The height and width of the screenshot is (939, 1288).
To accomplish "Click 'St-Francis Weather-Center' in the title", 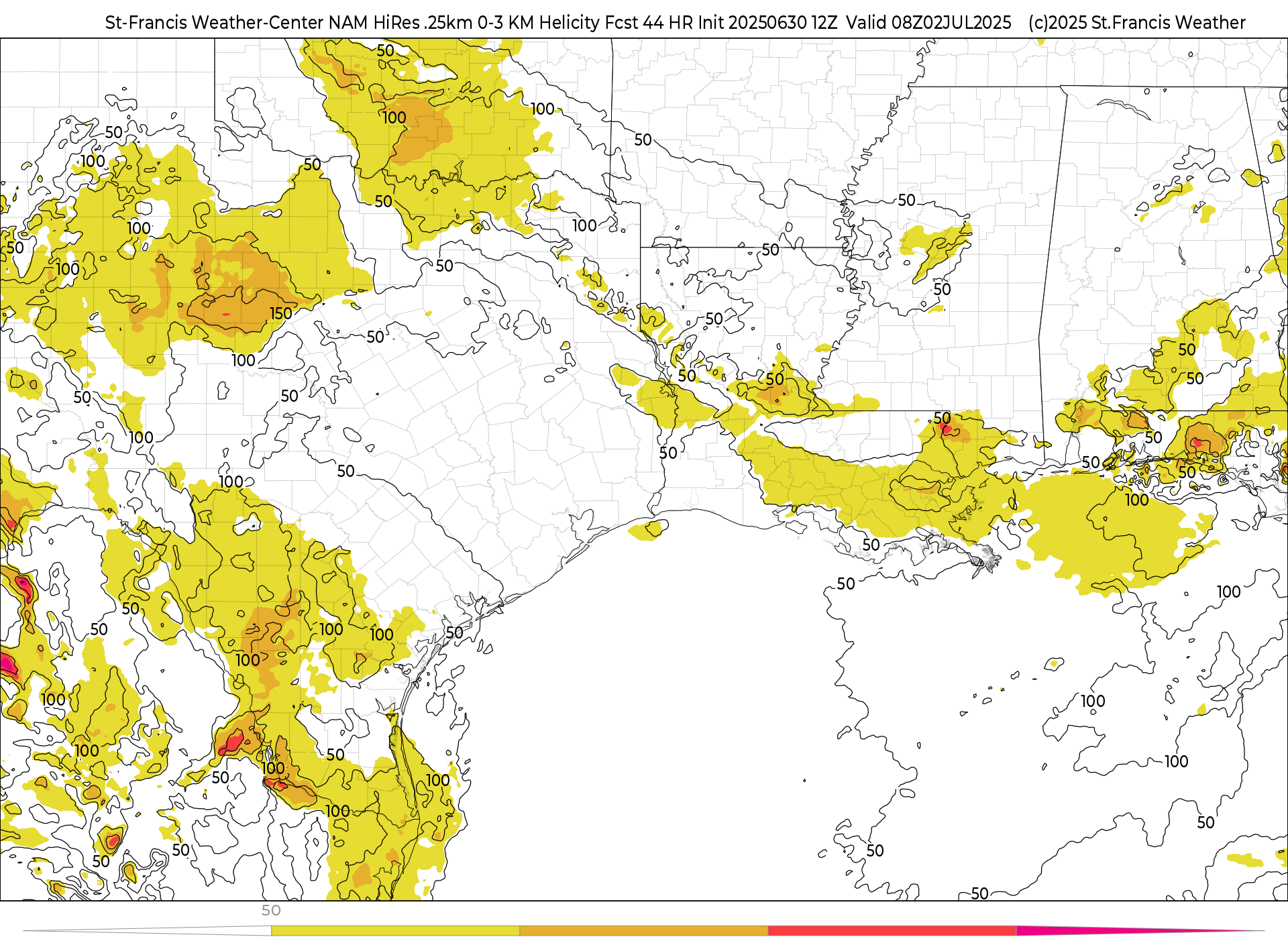I will click(215, 23).
